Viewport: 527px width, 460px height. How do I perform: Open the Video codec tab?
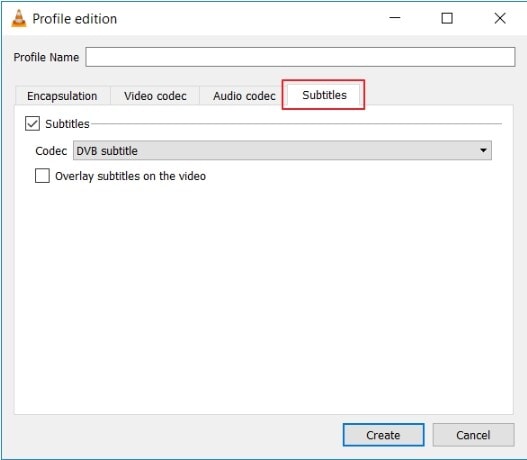(155, 96)
